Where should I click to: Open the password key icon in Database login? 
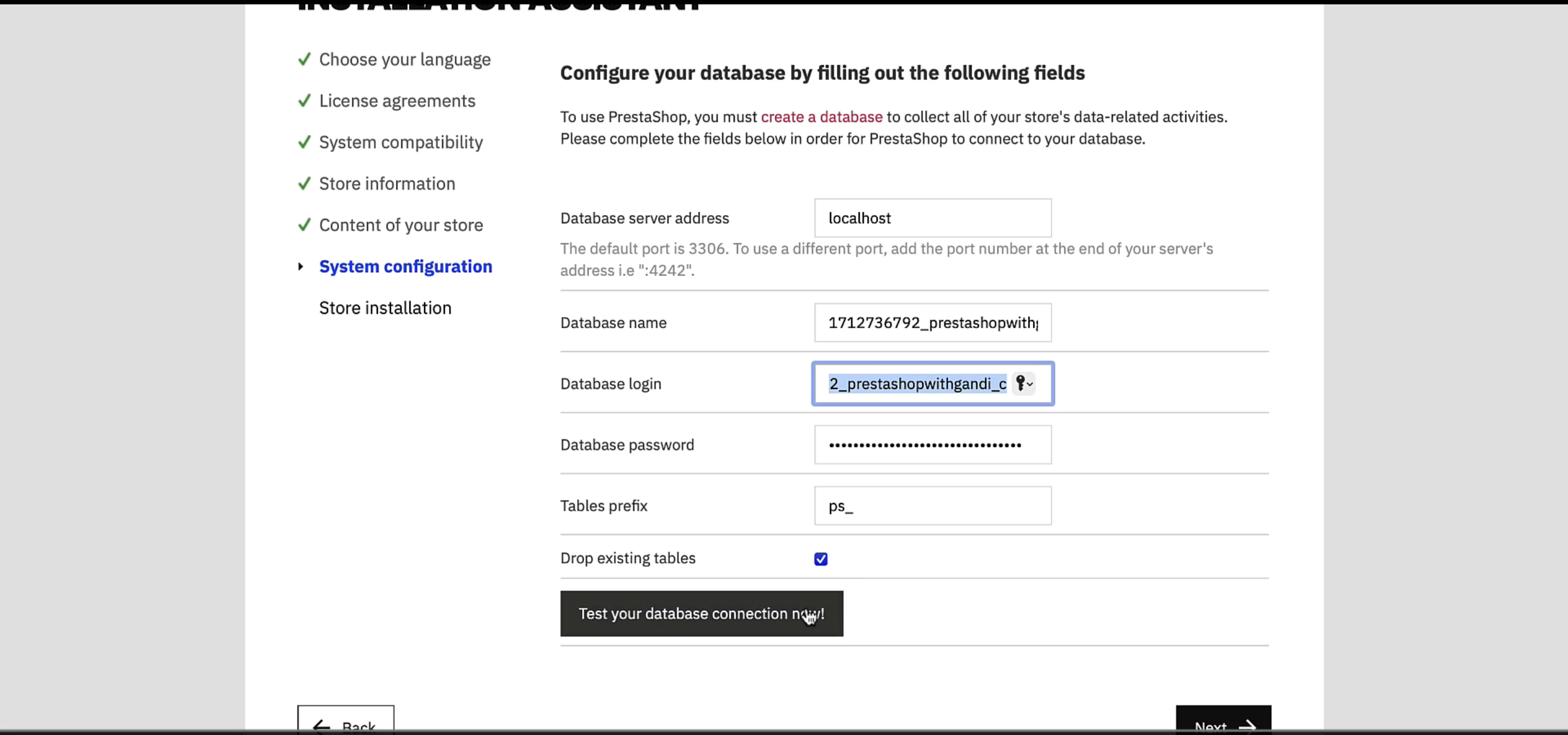click(1024, 383)
